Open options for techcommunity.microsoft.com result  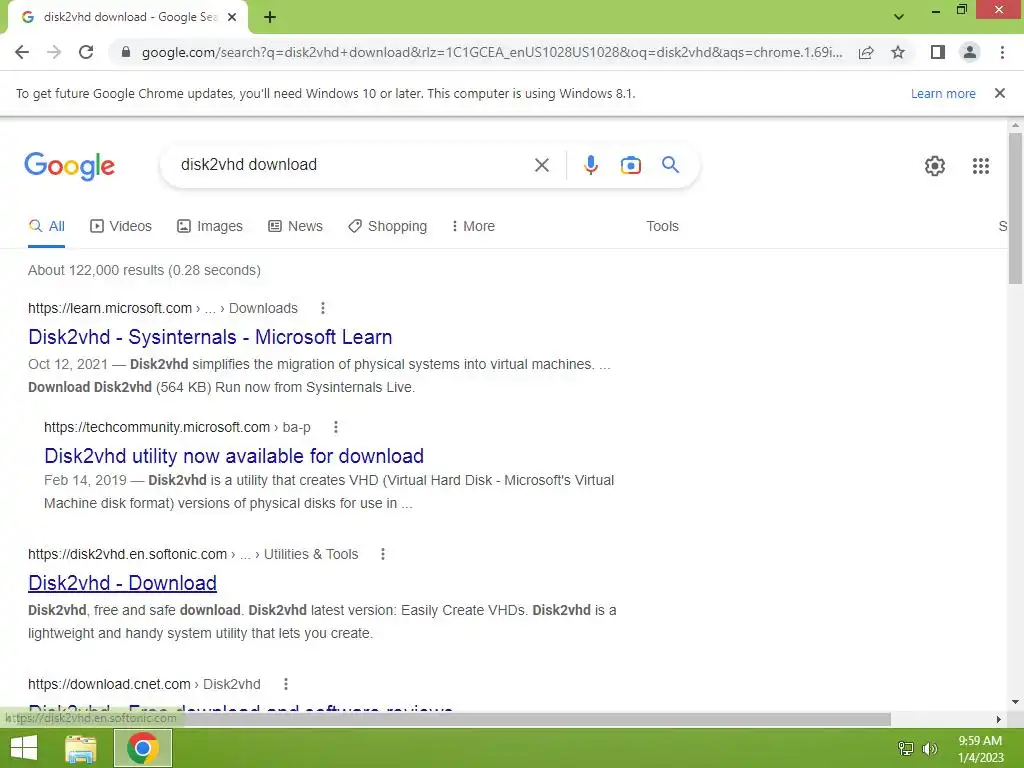336,427
